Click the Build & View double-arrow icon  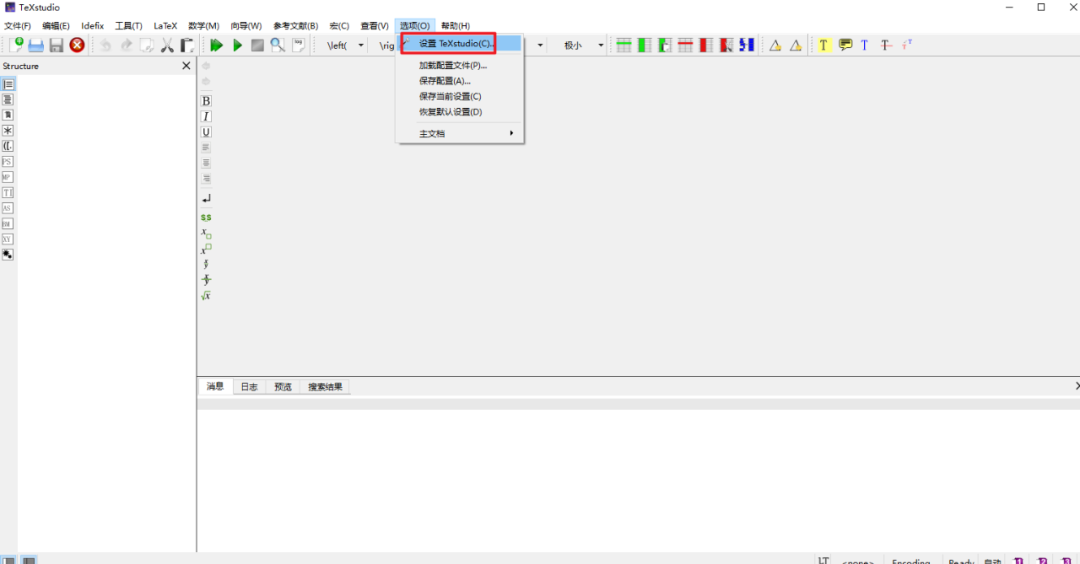(x=216, y=45)
